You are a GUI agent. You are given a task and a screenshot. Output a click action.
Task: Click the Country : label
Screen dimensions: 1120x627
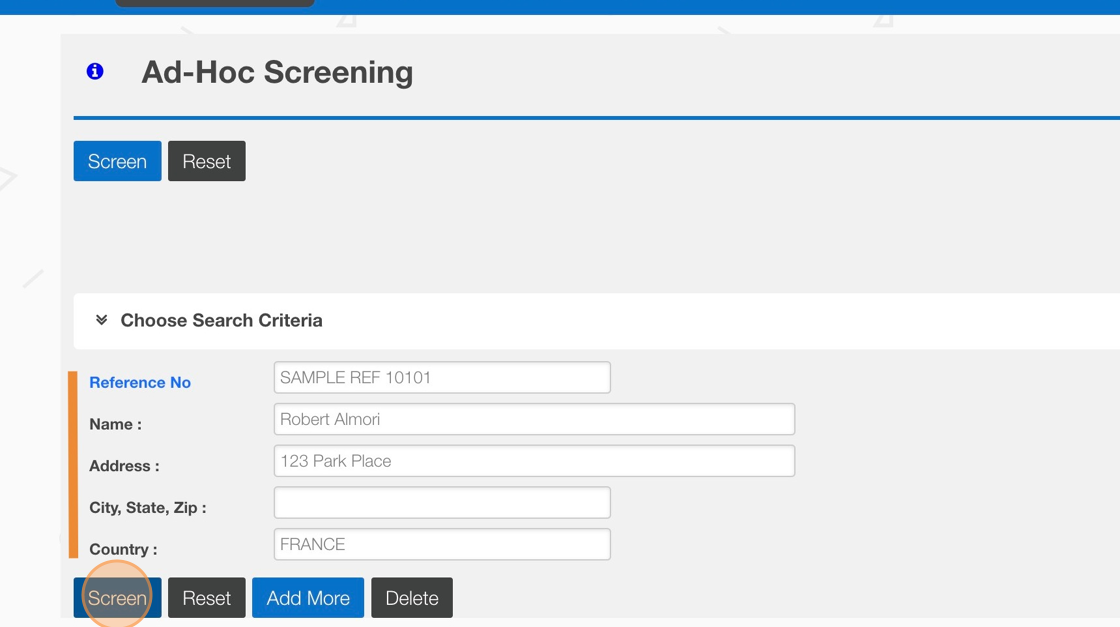(x=123, y=549)
